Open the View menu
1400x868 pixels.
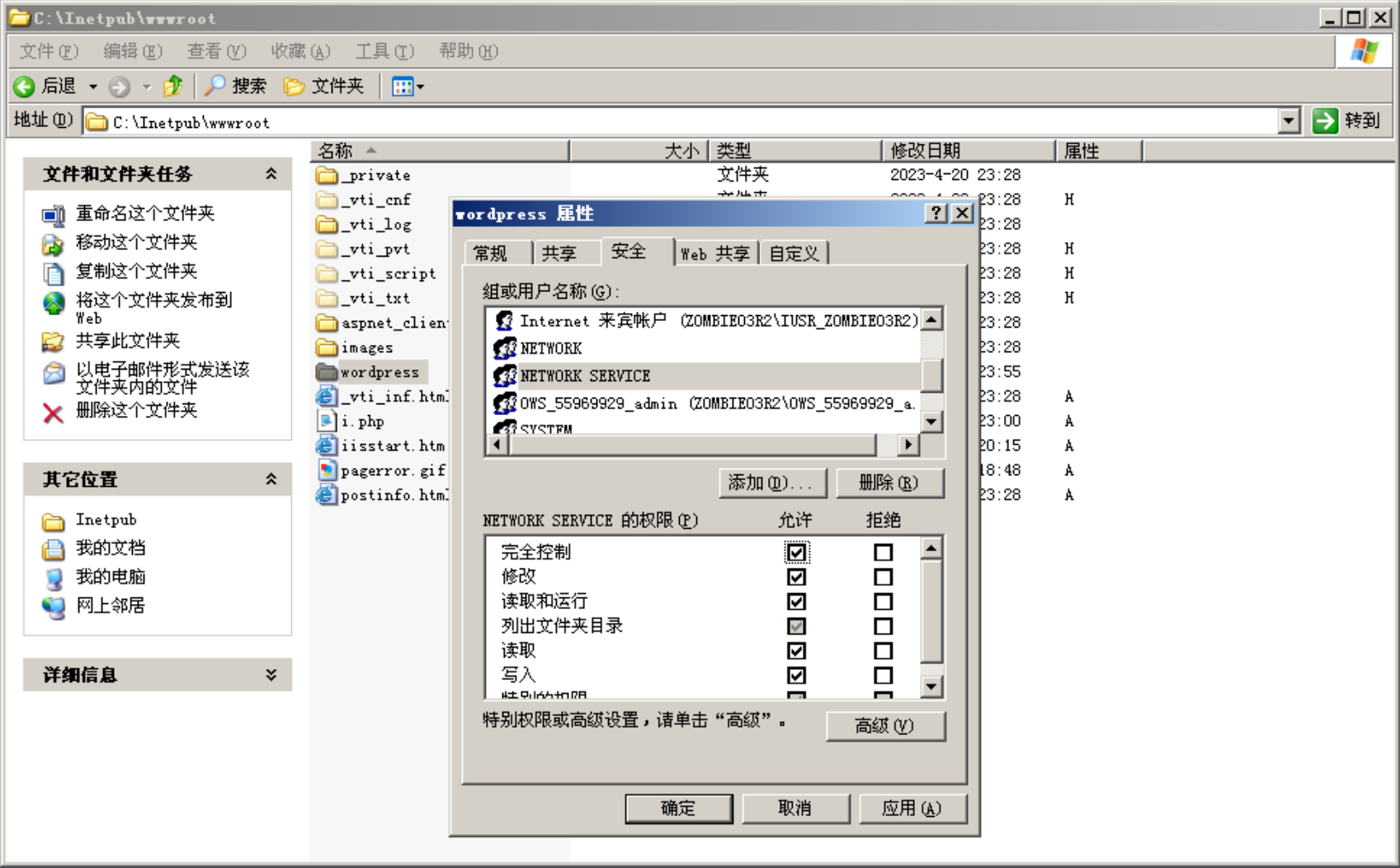click(216, 51)
